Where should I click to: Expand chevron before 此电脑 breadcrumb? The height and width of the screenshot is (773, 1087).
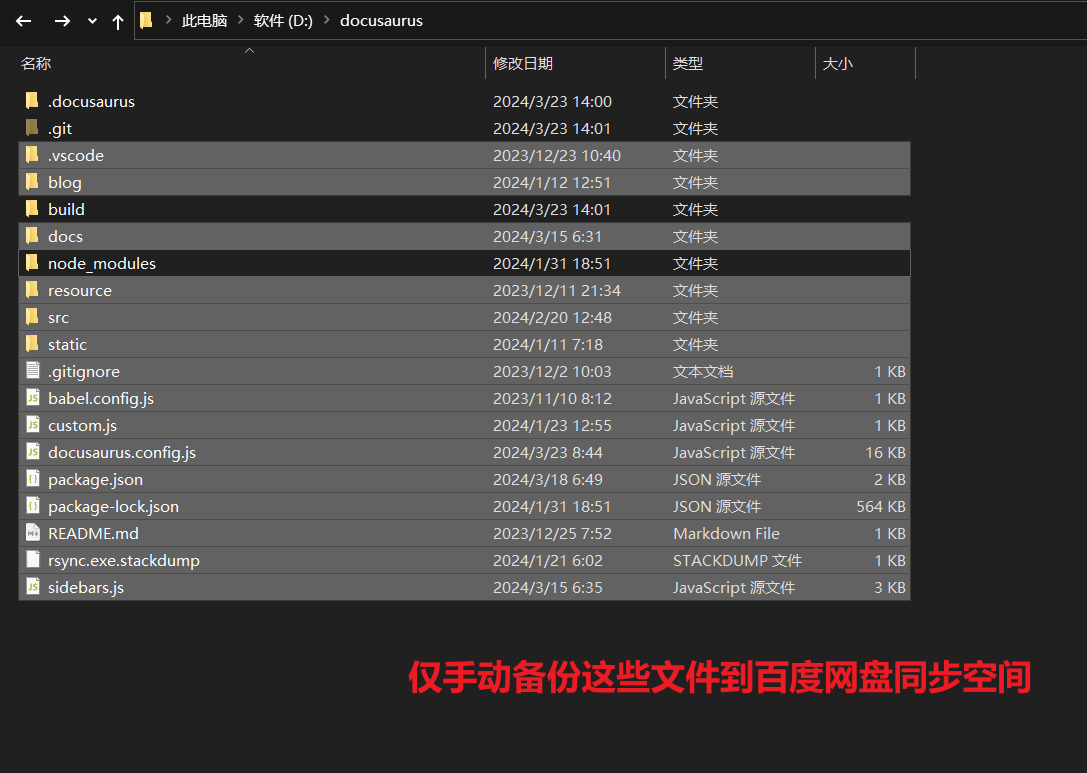[168, 20]
